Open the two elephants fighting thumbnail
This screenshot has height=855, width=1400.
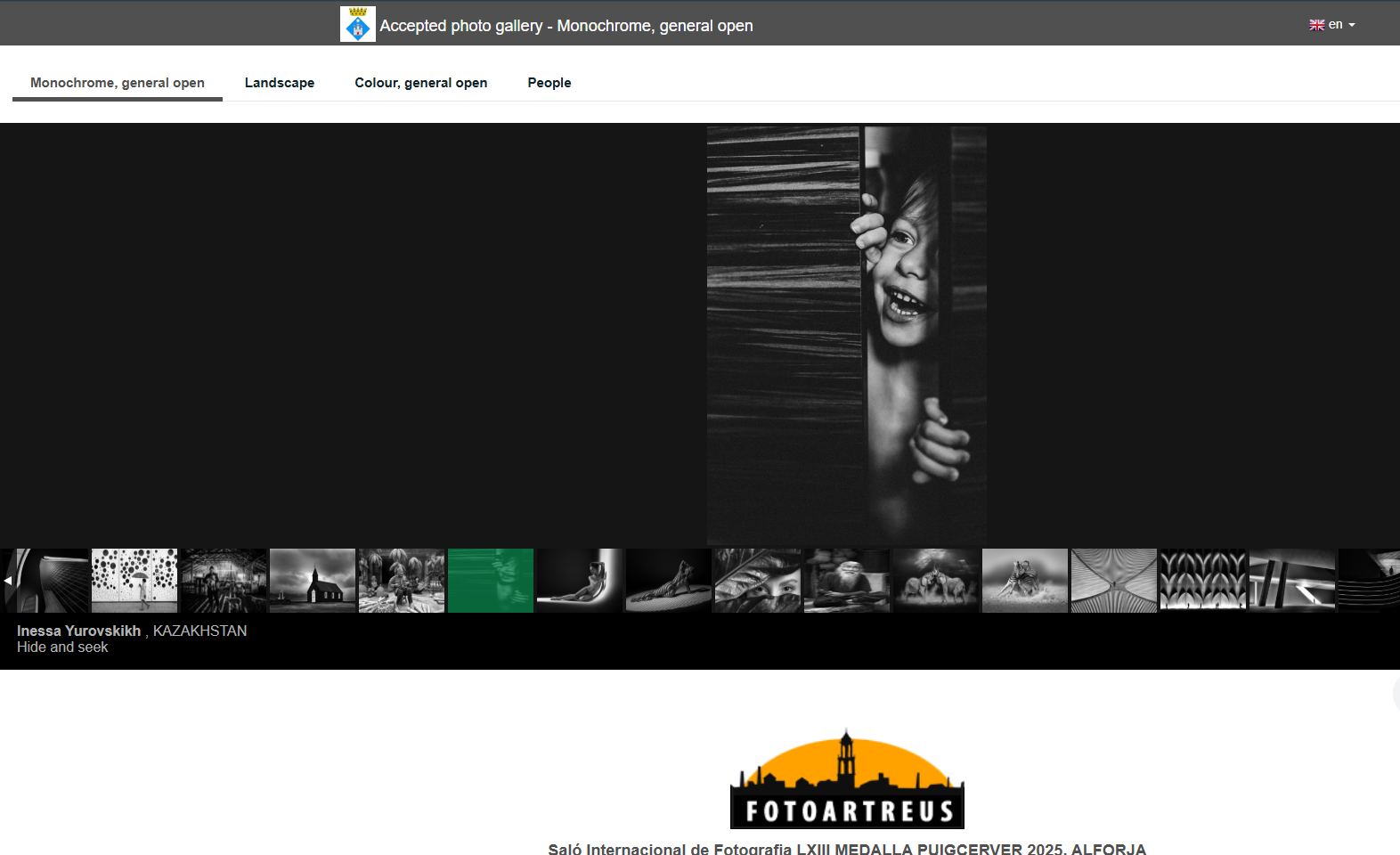pyautogui.click(x=936, y=581)
